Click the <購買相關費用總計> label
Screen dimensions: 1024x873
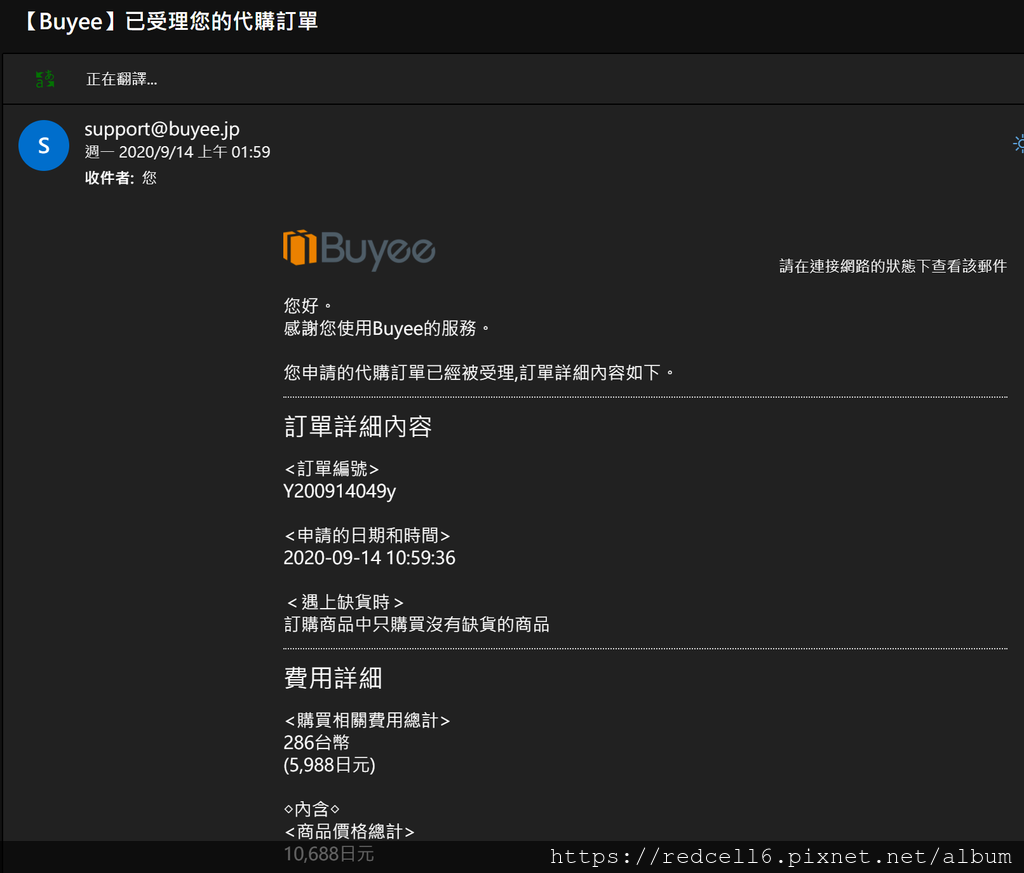[x=367, y=720]
